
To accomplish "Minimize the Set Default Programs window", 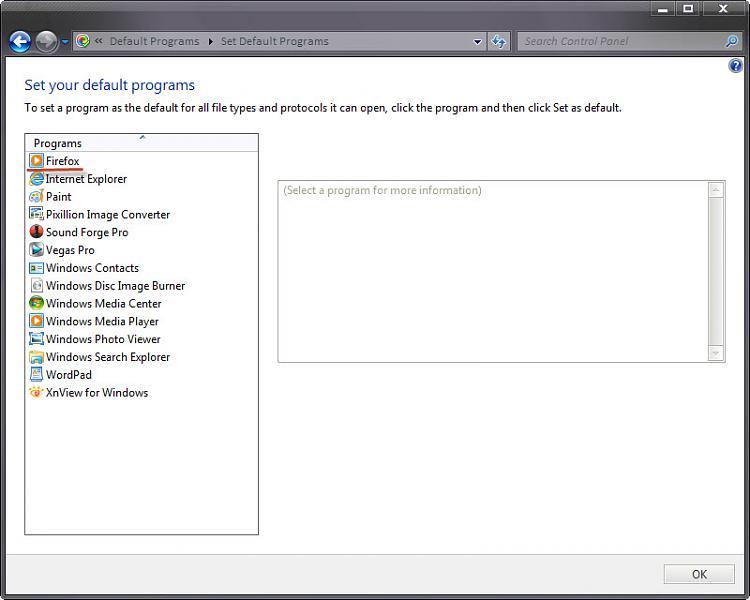I will coord(662,9).
